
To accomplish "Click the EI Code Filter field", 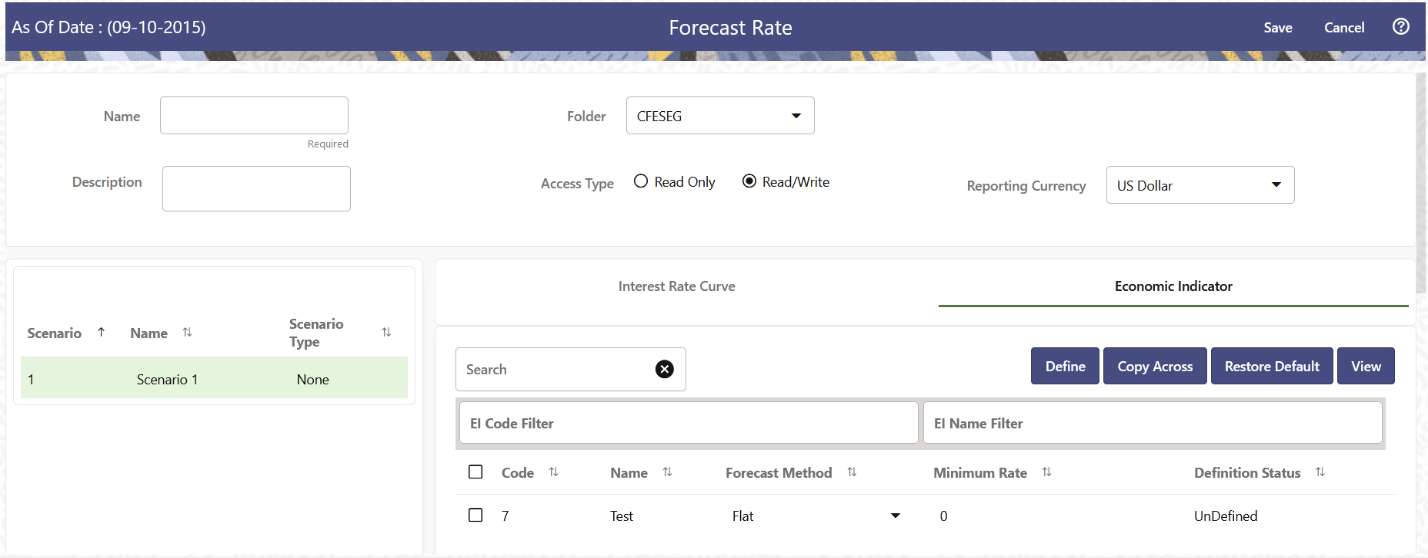I will [688, 423].
